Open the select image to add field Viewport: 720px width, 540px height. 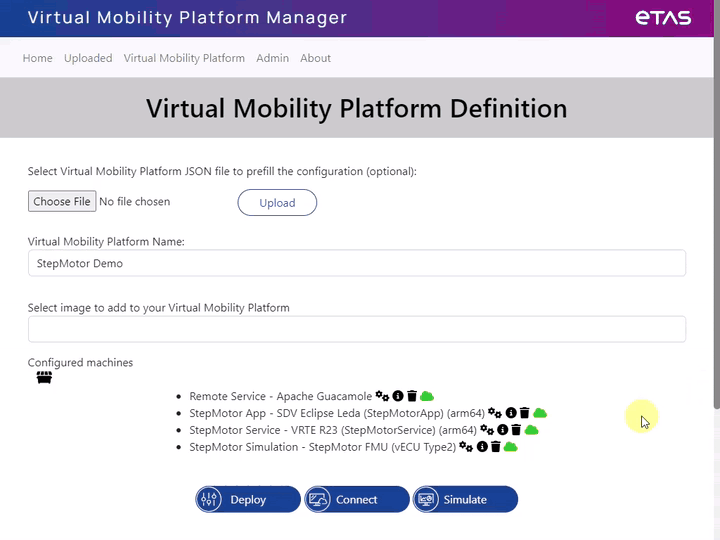[x=357, y=329]
